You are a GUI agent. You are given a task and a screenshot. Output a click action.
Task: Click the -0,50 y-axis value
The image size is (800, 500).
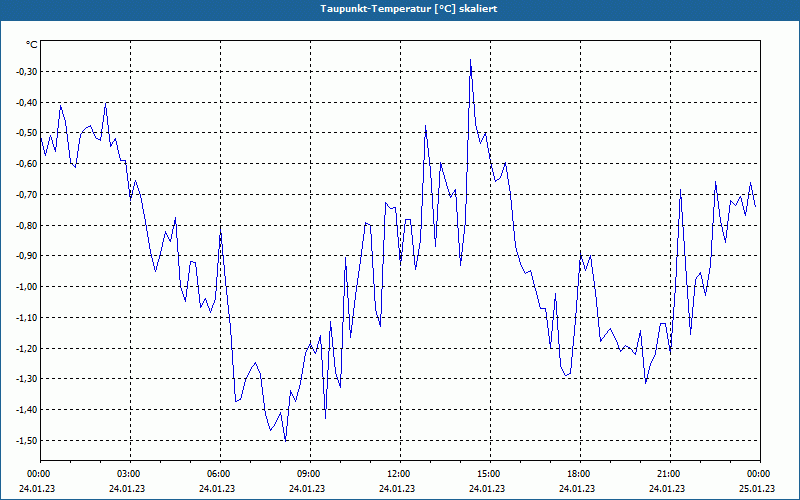coord(27,133)
